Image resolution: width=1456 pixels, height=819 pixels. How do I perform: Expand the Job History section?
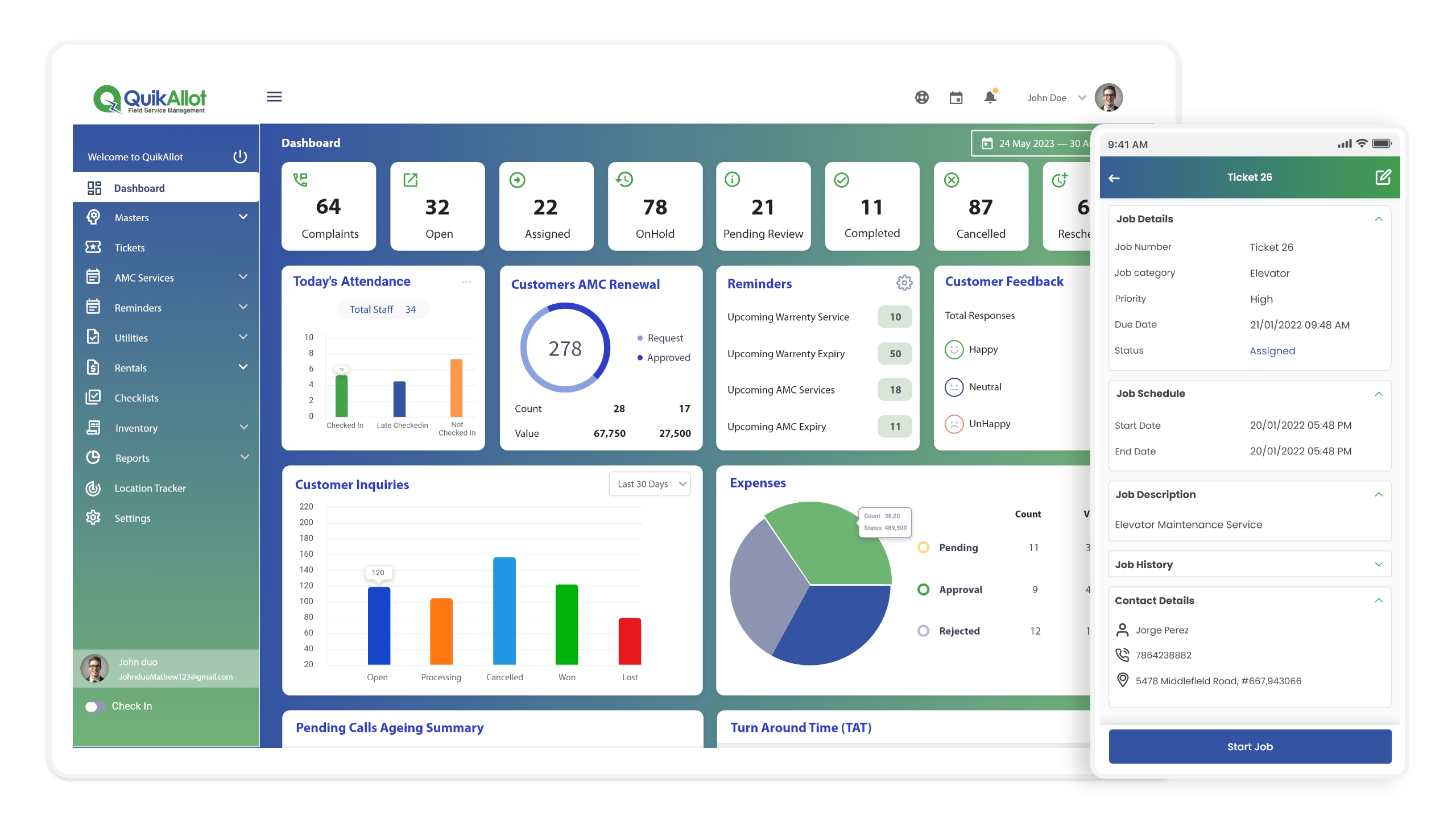(x=1379, y=564)
